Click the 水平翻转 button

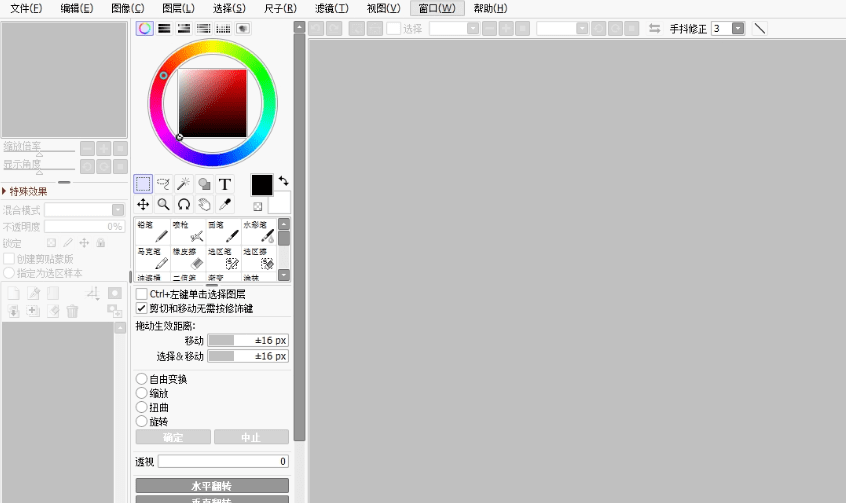pos(212,485)
